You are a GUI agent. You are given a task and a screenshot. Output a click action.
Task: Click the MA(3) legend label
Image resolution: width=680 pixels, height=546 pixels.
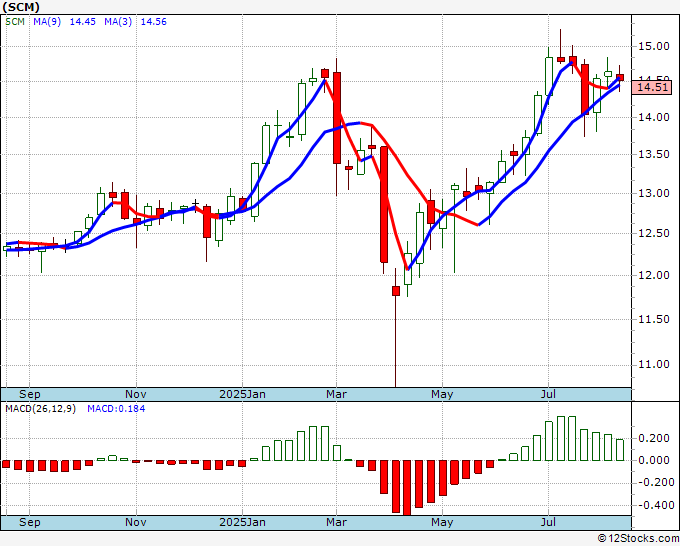118,22
